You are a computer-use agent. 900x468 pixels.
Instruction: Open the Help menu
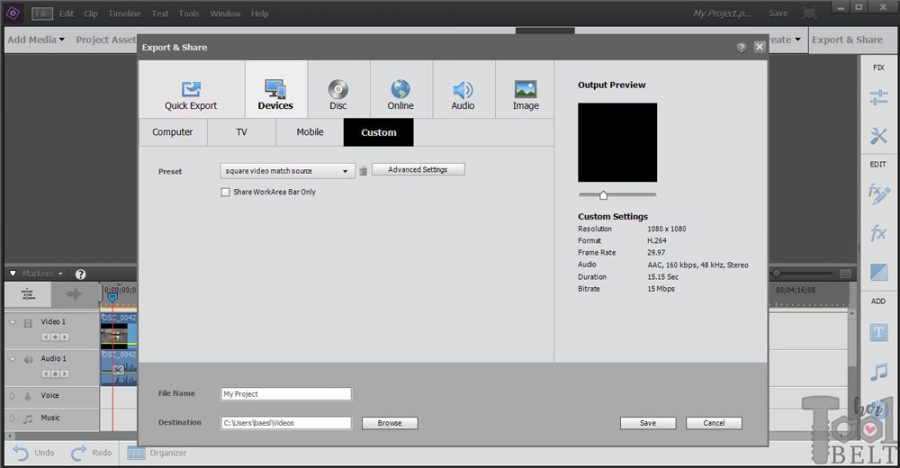pyautogui.click(x=259, y=13)
